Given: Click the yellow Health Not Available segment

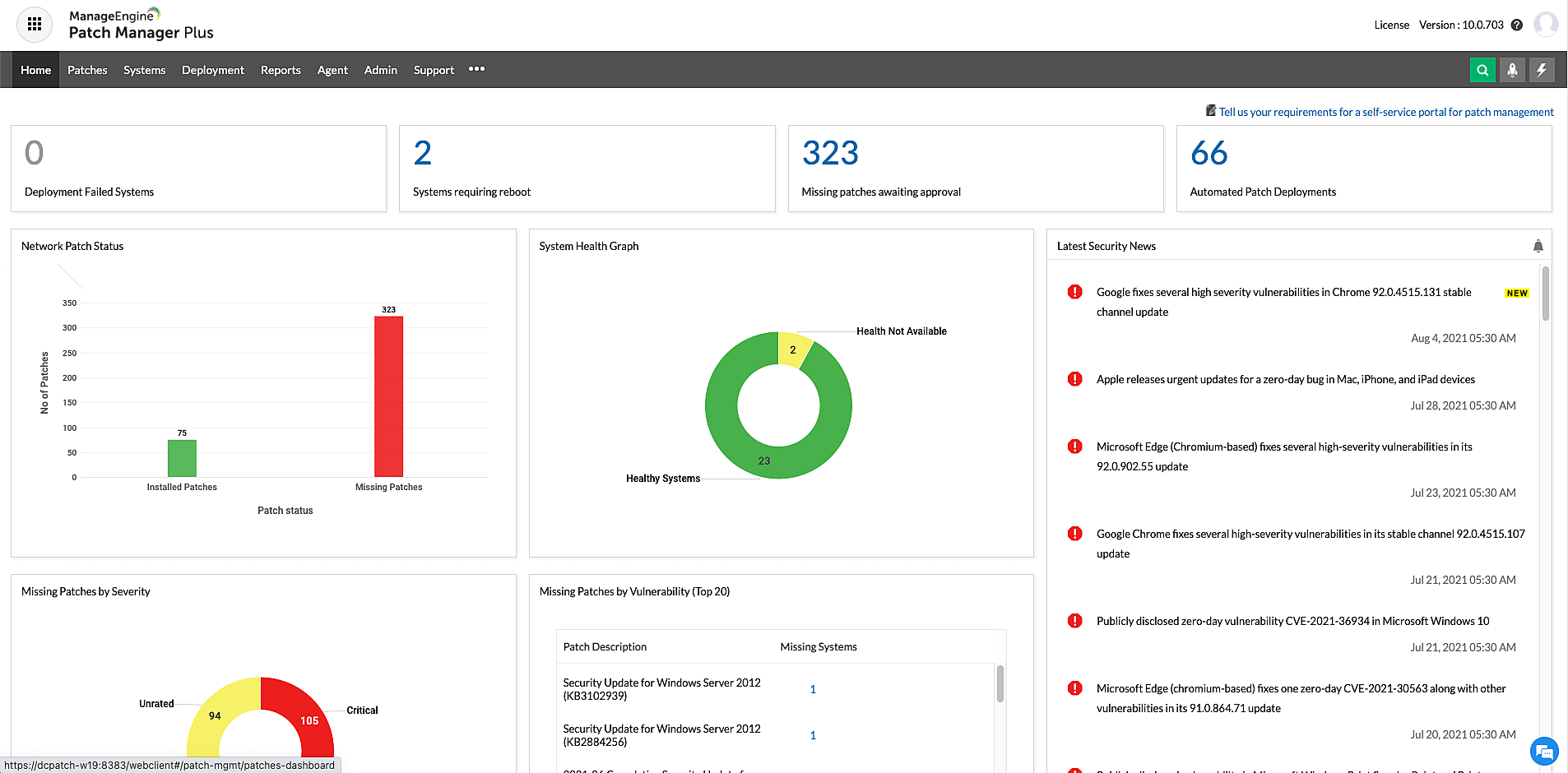Looking at the screenshot, I should coord(793,349).
